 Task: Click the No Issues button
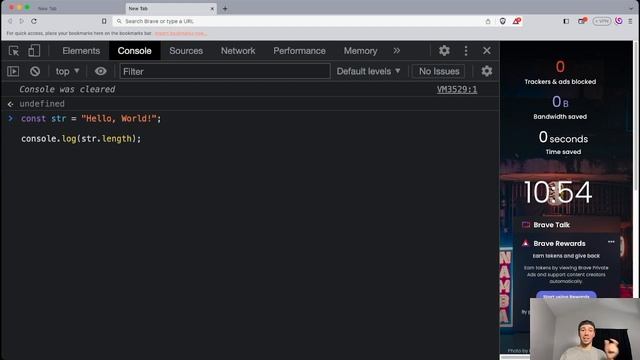[x=439, y=71]
